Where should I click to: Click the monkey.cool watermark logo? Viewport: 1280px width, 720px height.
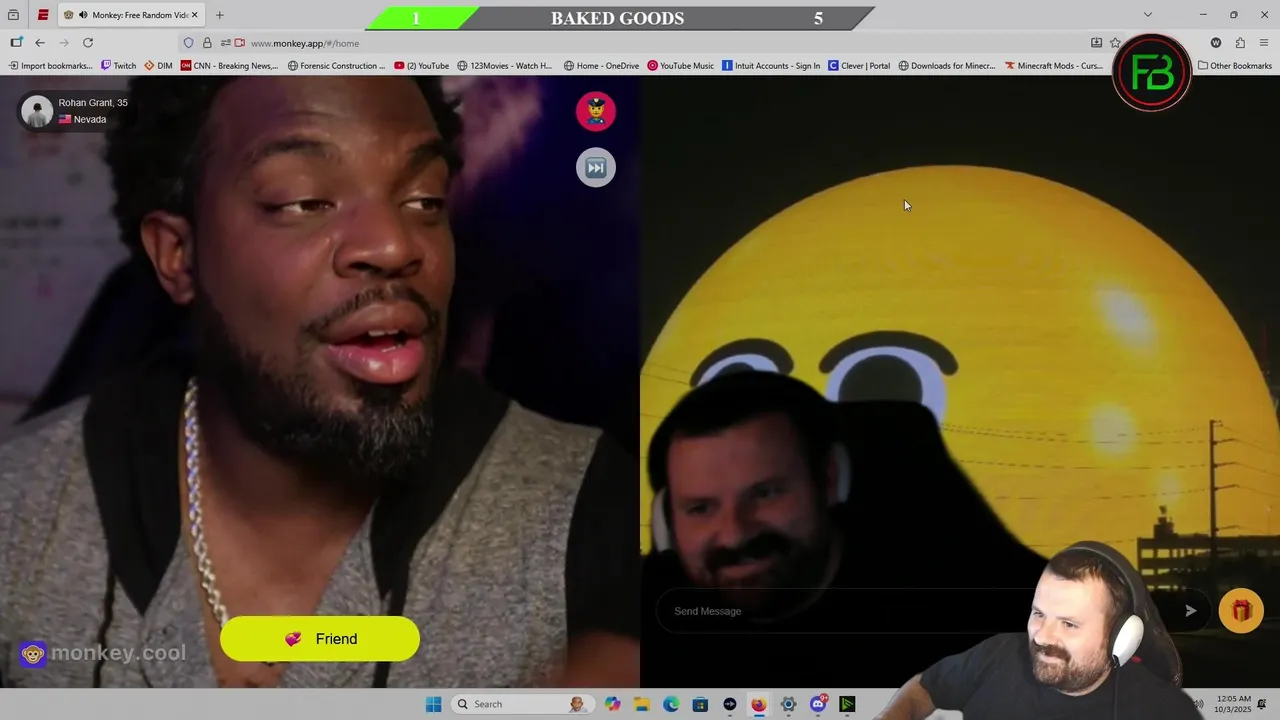click(x=103, y=653)
